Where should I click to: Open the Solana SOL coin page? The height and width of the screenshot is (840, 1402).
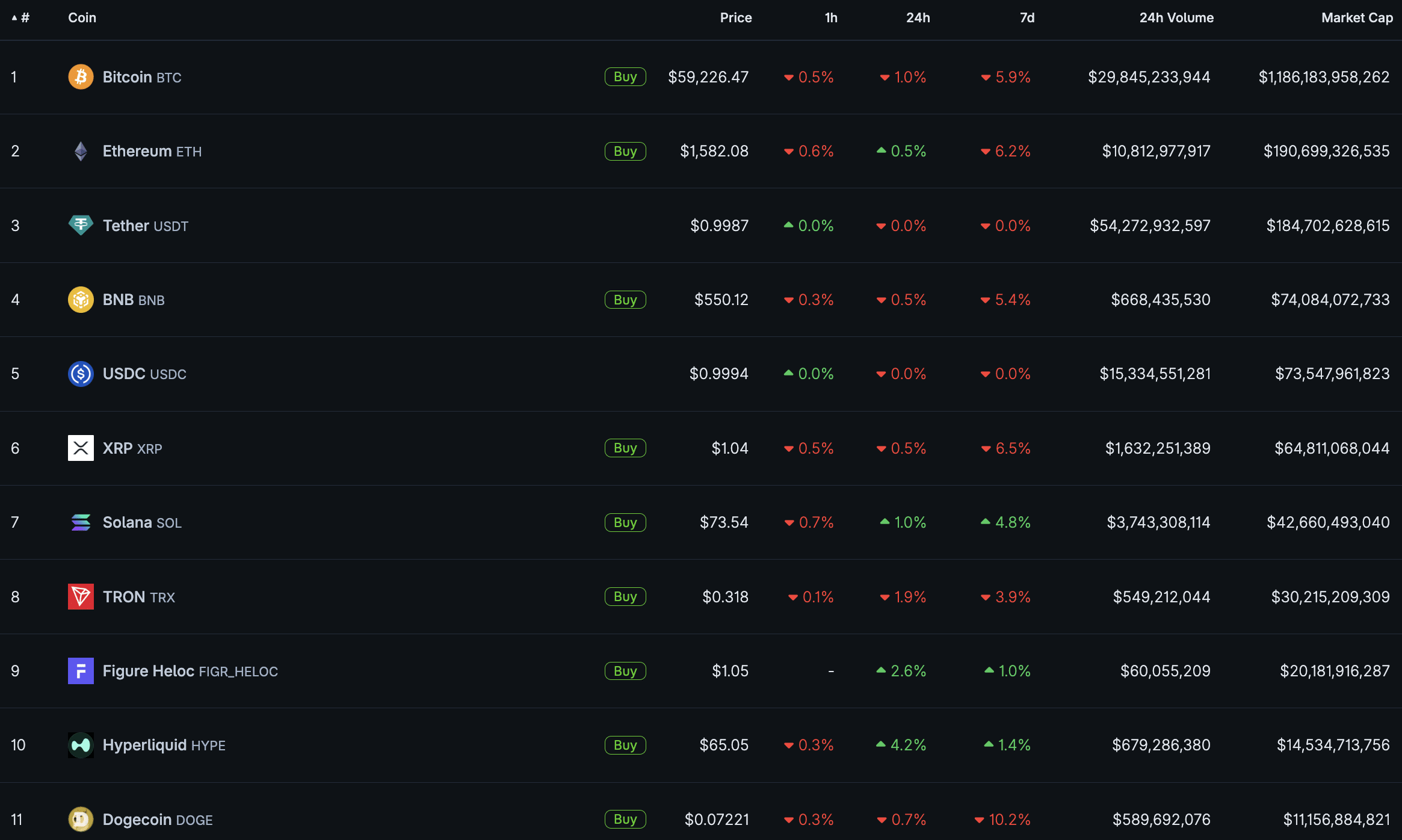142,522
